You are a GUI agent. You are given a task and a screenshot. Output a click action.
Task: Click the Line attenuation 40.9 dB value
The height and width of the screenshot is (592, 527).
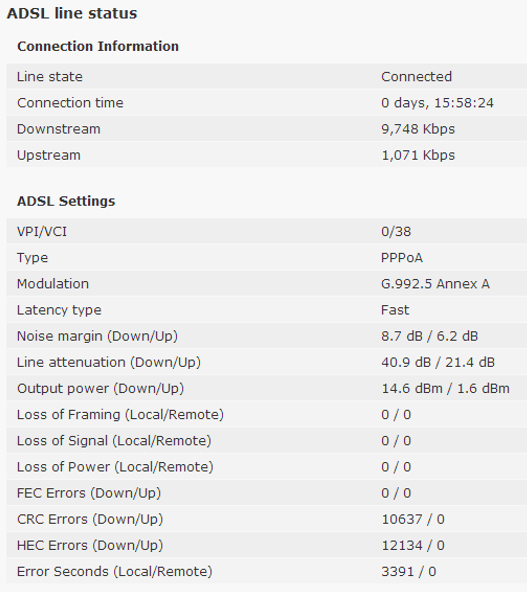tap(406, 362)
